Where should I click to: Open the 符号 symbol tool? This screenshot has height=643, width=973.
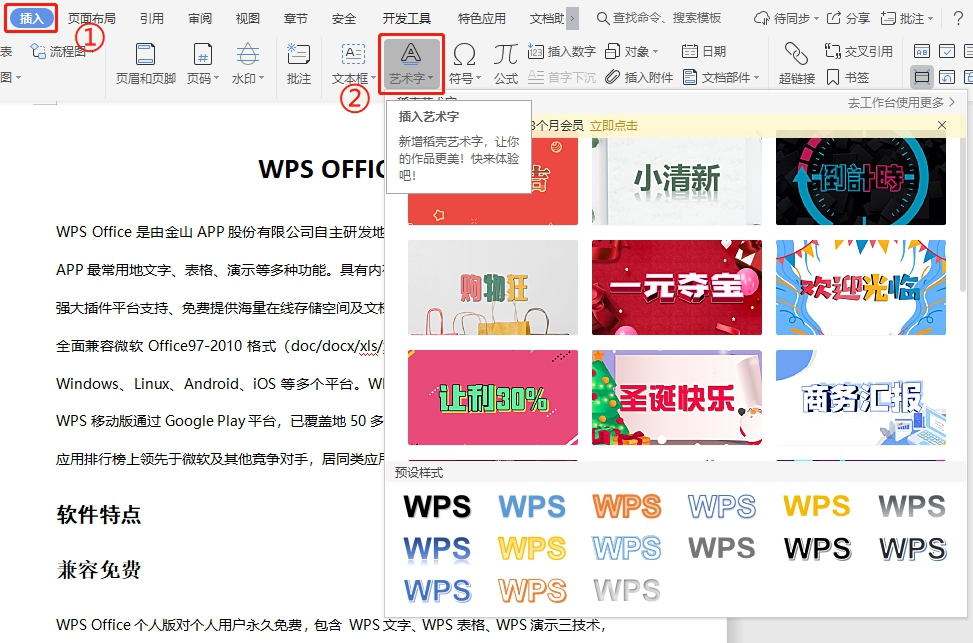(464, 63)
